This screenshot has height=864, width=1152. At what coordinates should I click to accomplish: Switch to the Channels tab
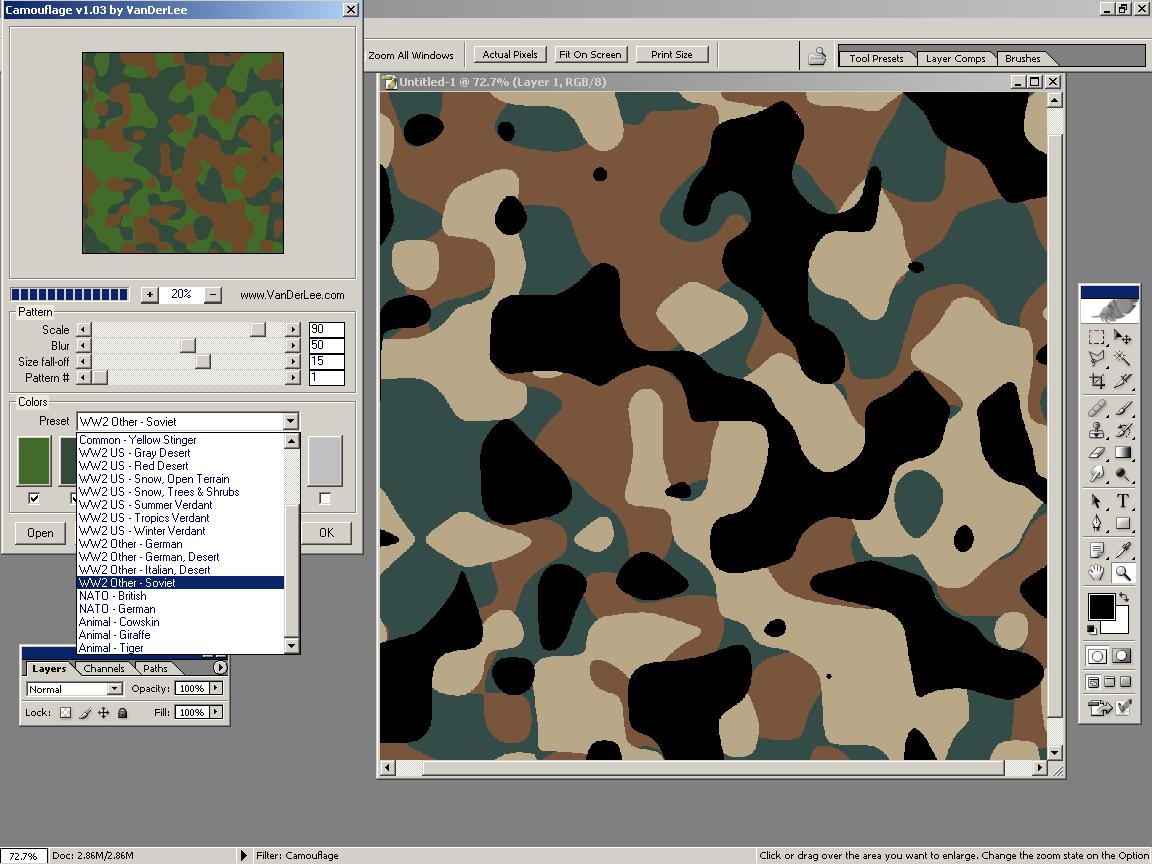[x=104, y=668]
